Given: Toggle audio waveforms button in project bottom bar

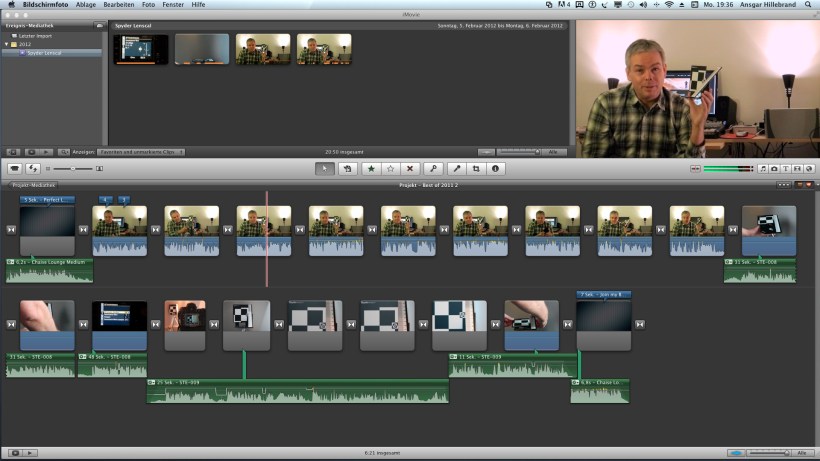Looking at the screenshot, I should (x=735, y=453).
